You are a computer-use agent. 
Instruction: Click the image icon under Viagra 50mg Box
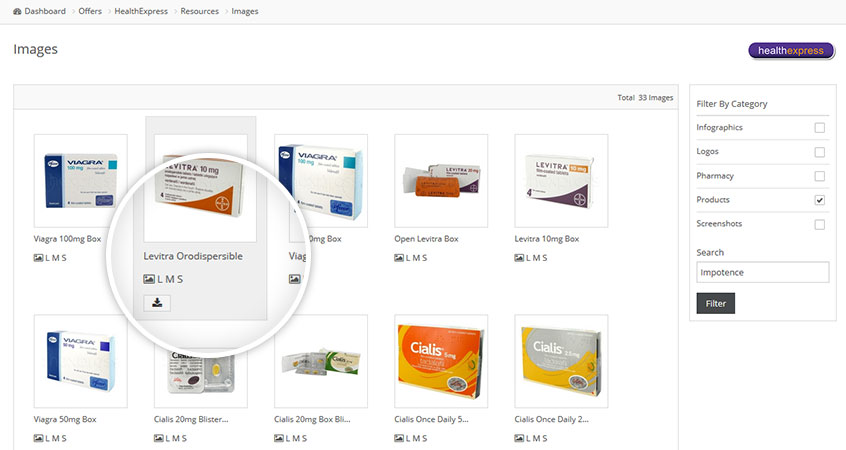[x=38, y=438]
